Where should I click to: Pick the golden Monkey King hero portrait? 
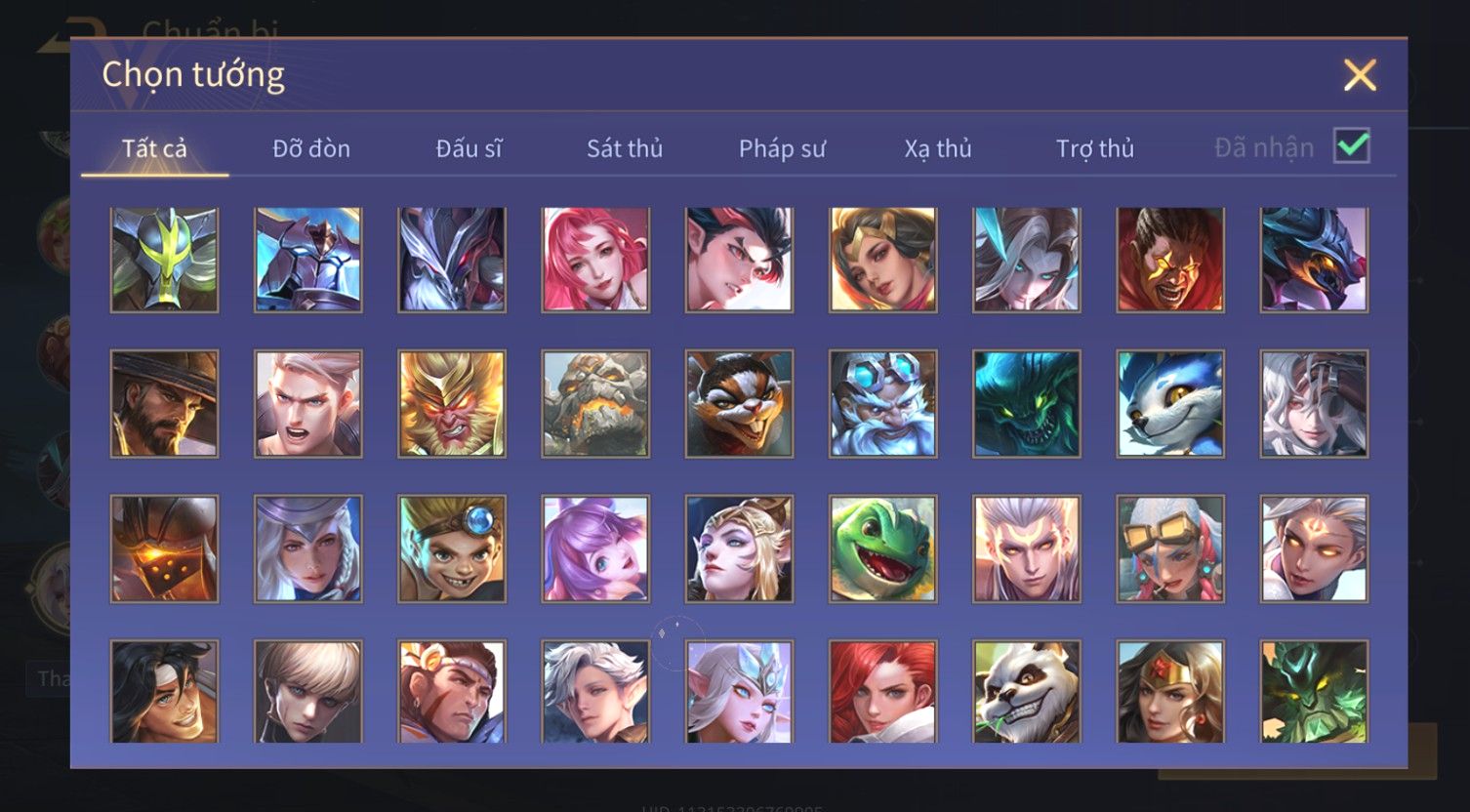pos(452,404)
